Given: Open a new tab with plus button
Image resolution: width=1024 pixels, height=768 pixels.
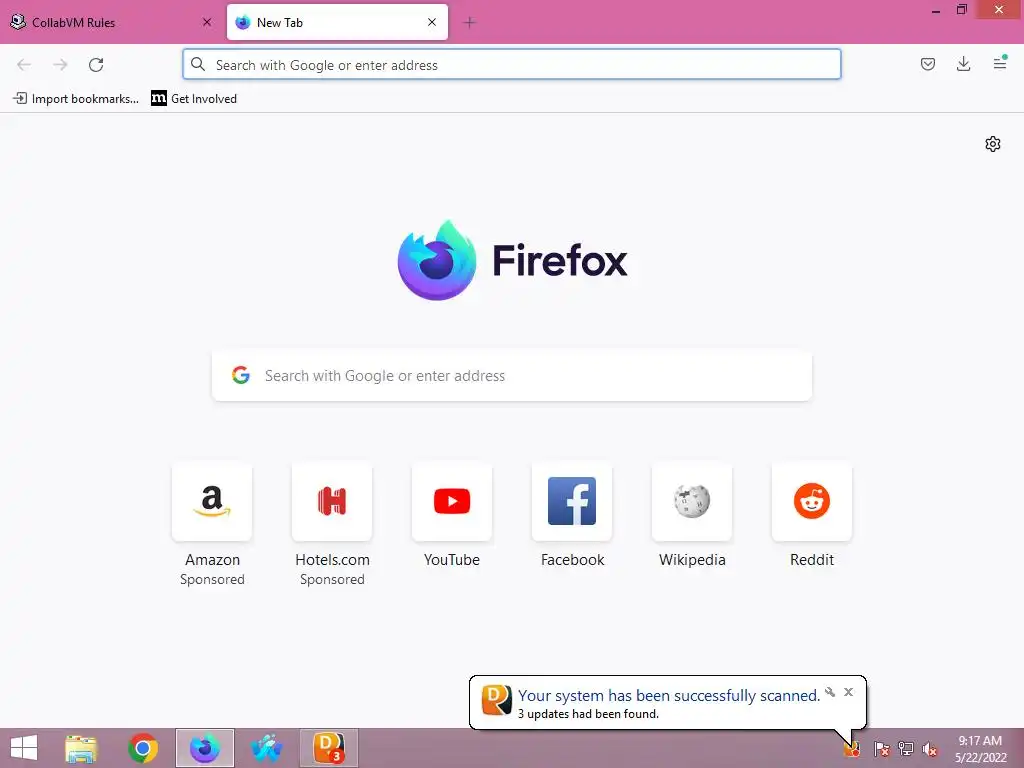Looking at the screenshot, I should [x=469, y=23].
